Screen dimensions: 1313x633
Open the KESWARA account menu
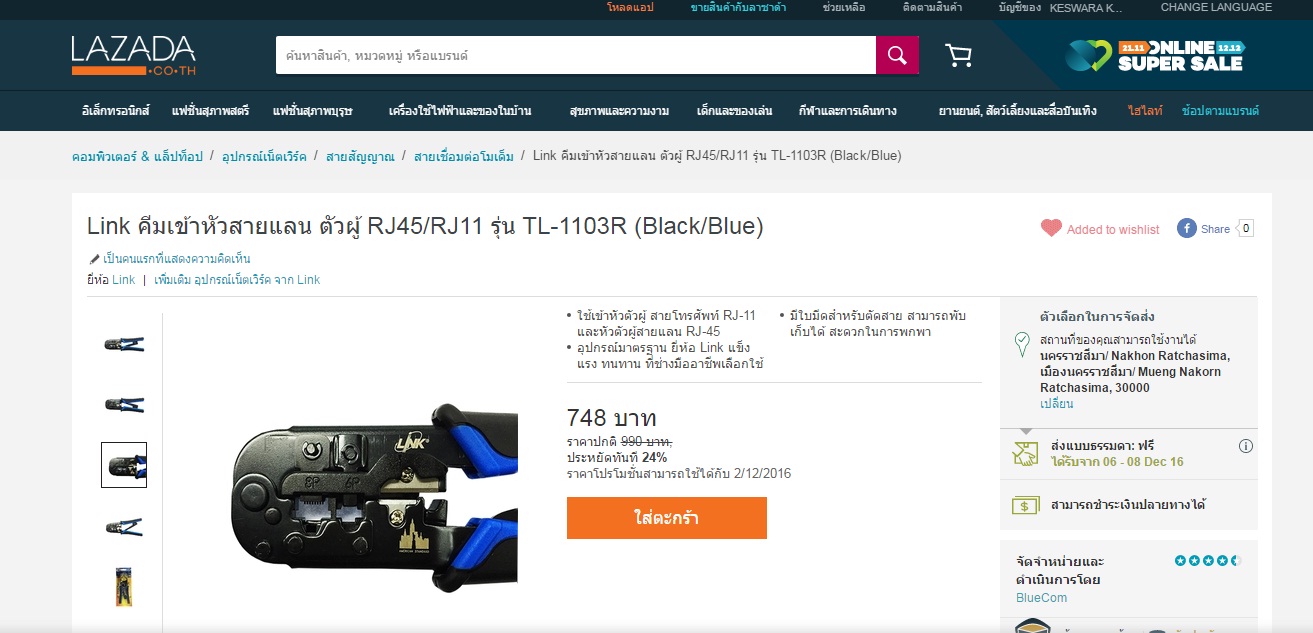coord(1085,8)
